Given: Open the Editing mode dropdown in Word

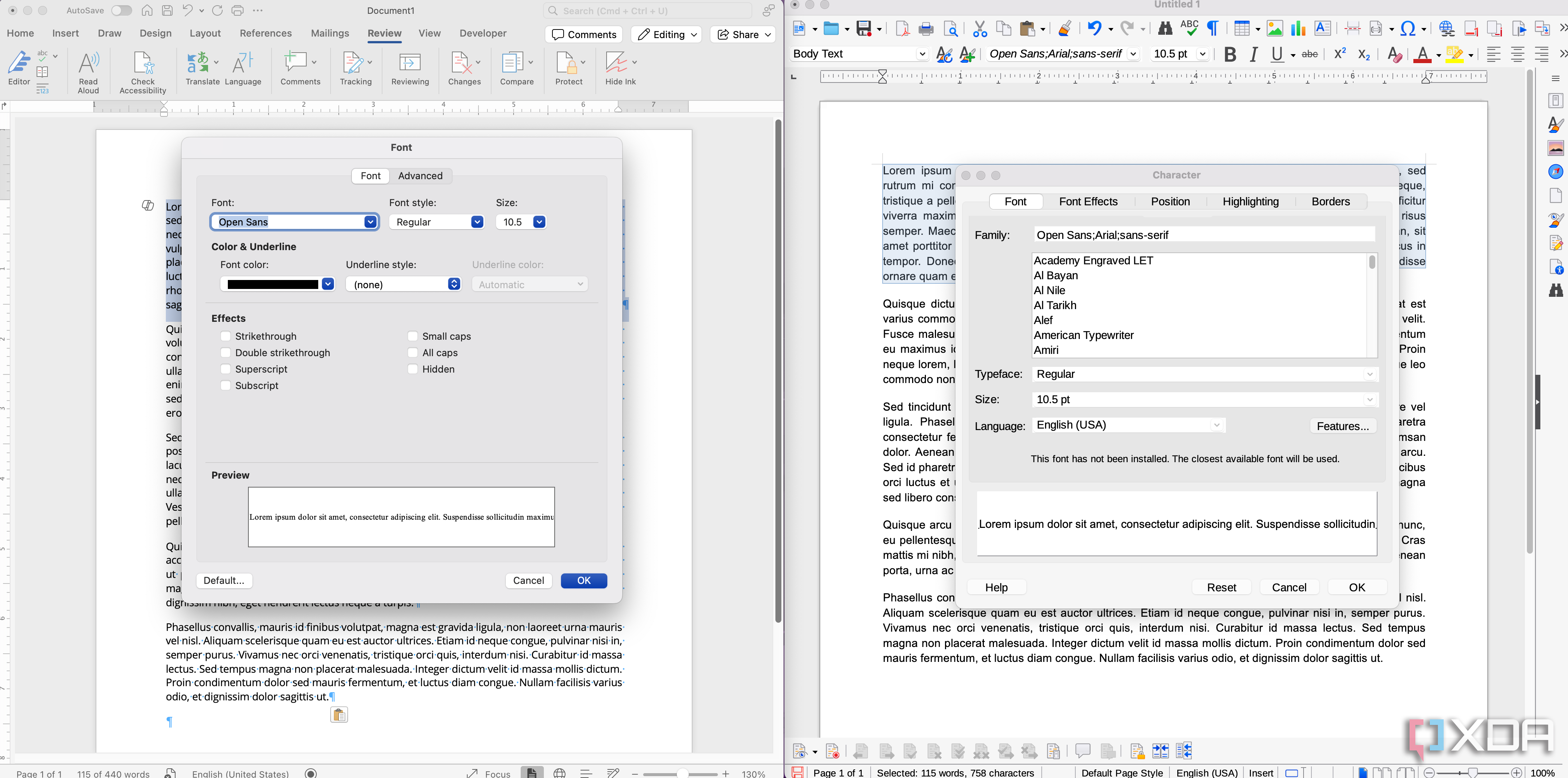Looking at the screenshot, I should pyautogui.click(x=666, y=35).
